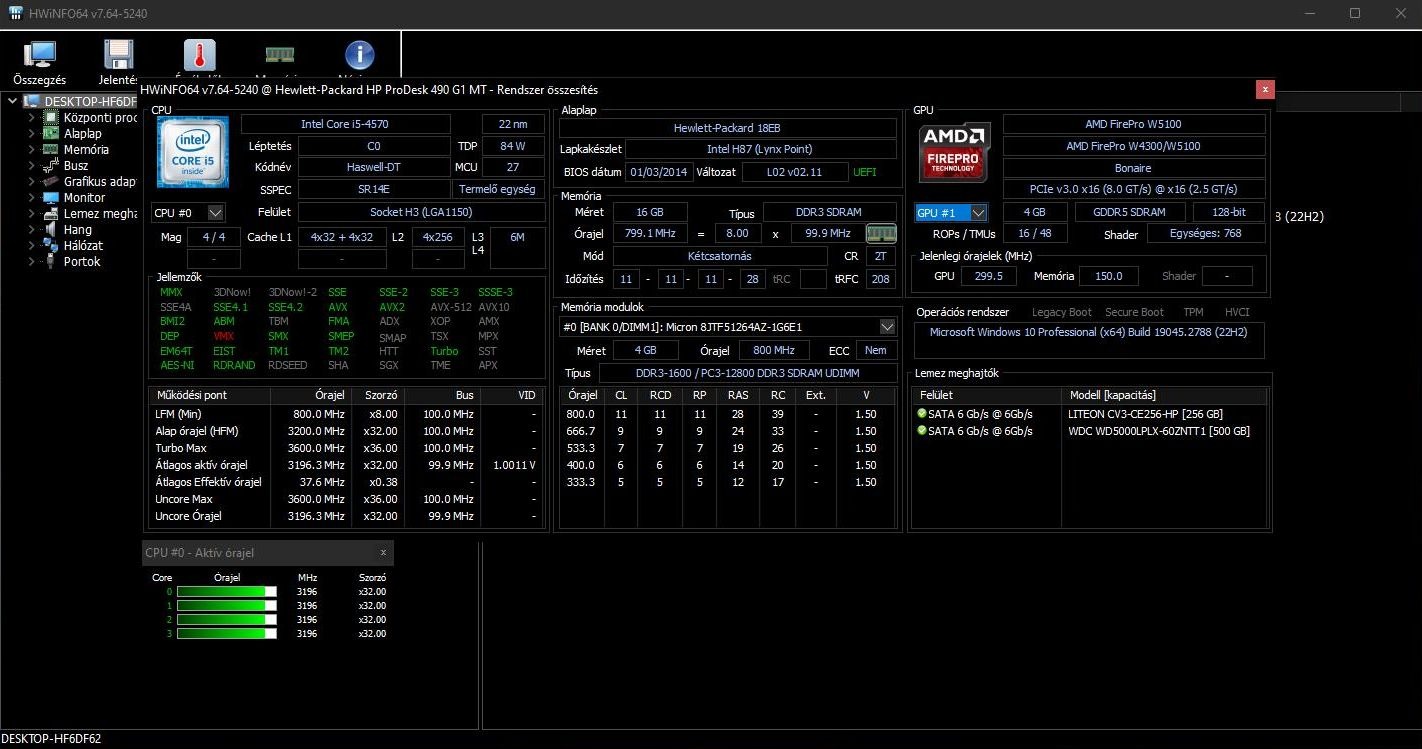
Task: Click the Core 3 clock progress bar
Action: click(227, 634)
